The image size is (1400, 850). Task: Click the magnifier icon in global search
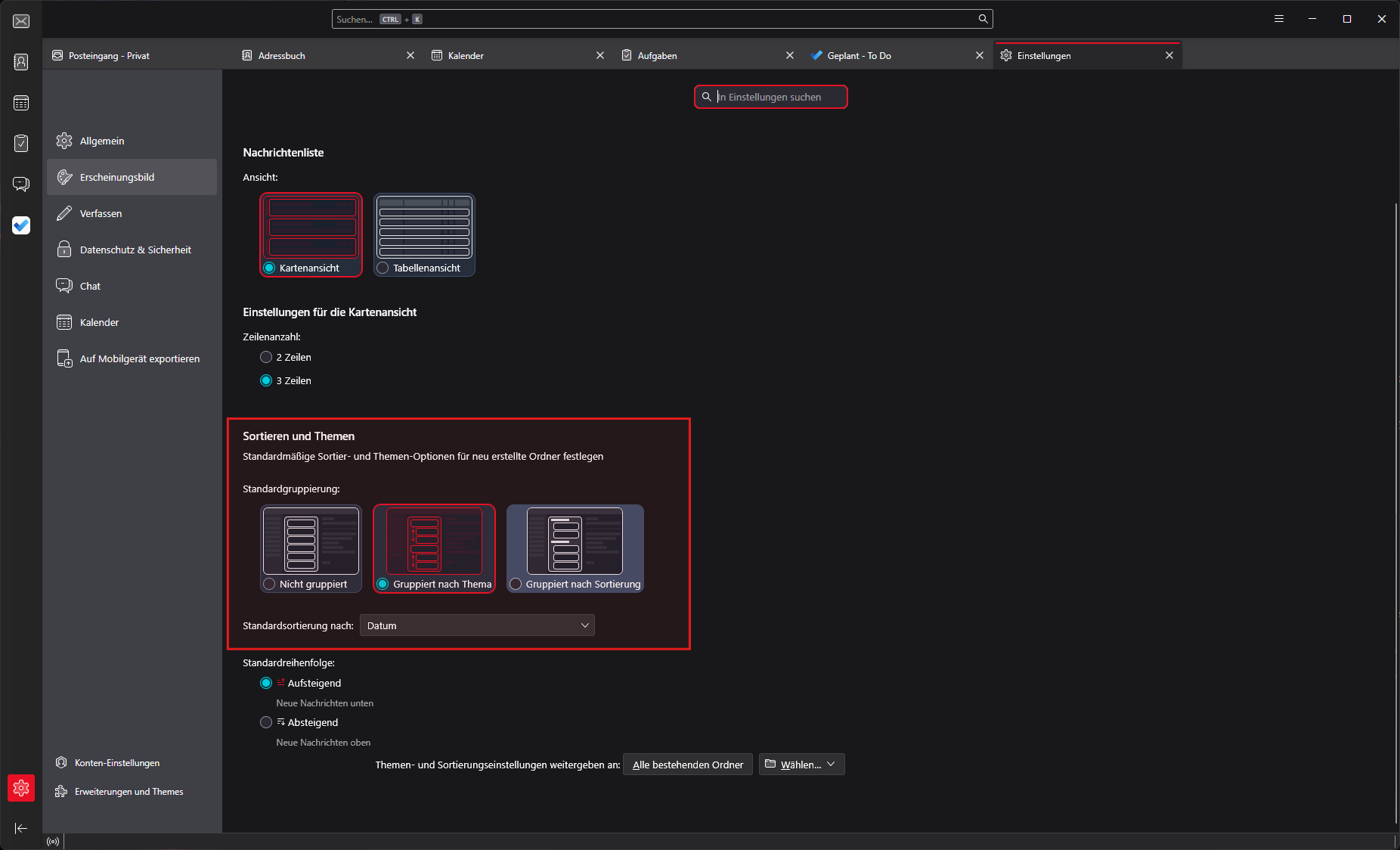pos(983,19)
